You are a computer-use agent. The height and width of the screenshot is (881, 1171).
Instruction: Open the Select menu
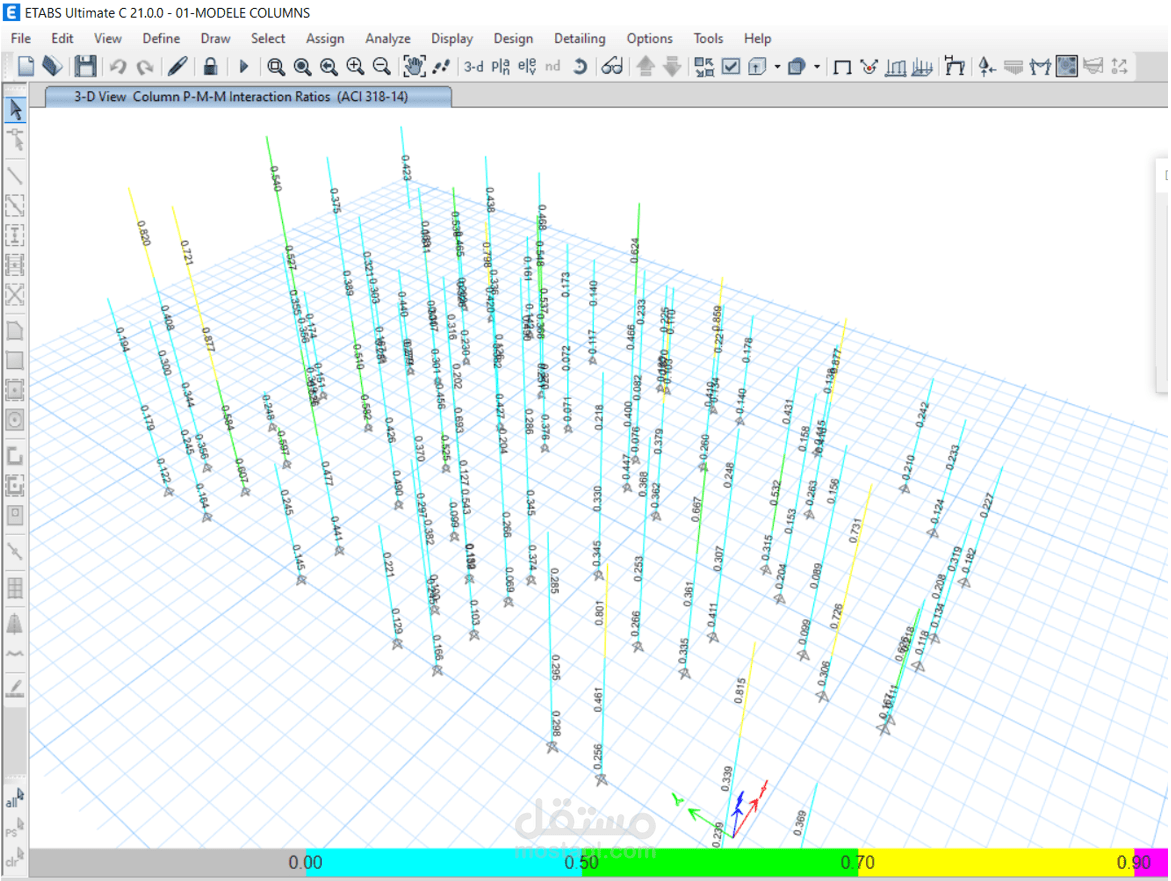pos(268,38)
